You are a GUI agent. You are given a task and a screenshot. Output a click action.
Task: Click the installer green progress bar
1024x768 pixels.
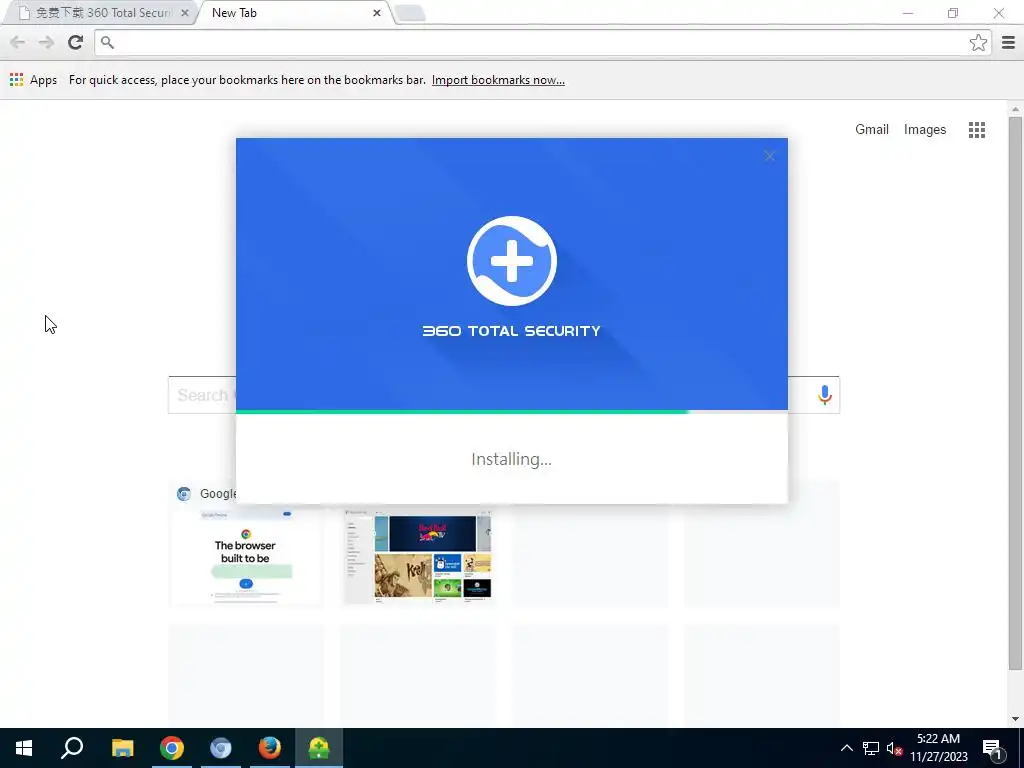click(462, 411)
